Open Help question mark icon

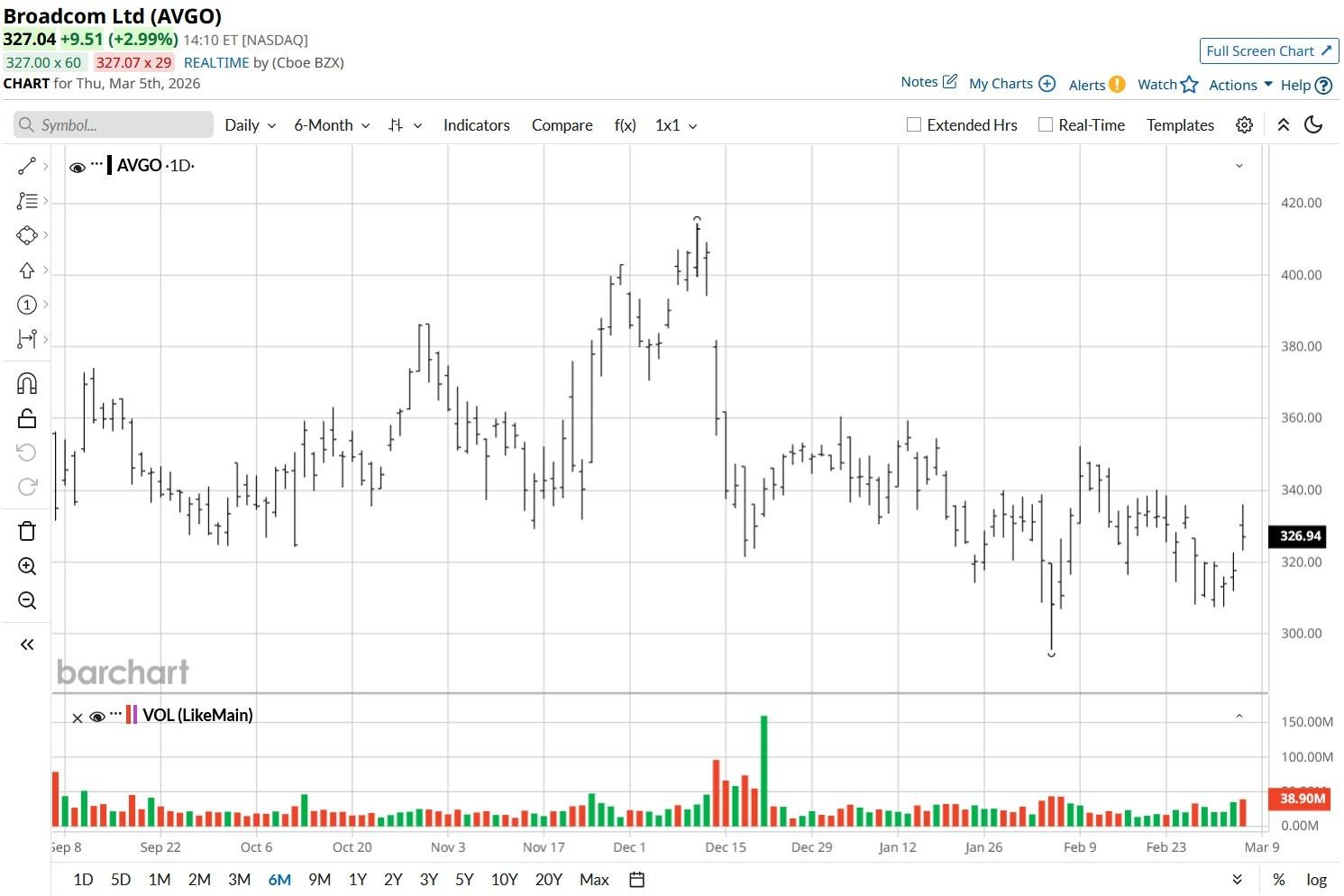pos(1323,86)
